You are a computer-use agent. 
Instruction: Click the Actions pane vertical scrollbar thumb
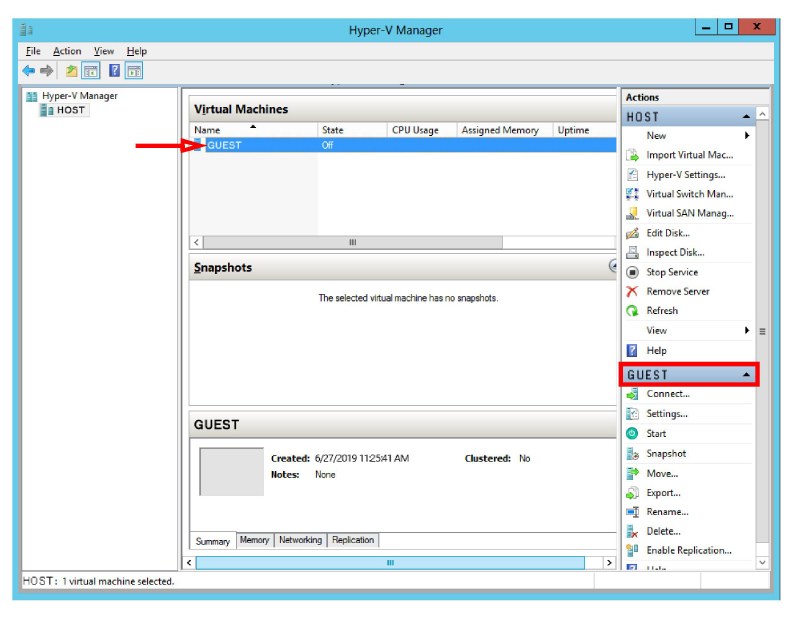click(x=763, y=332)
